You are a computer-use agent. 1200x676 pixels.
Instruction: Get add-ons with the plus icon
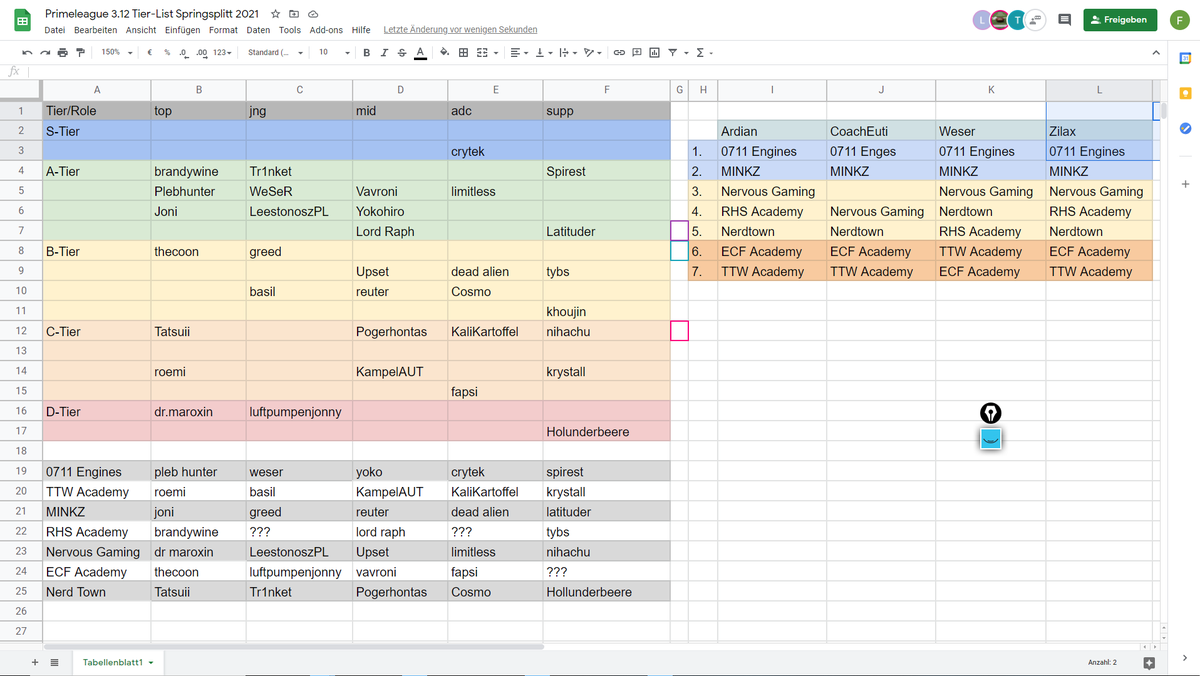[x=1185, y=184]
